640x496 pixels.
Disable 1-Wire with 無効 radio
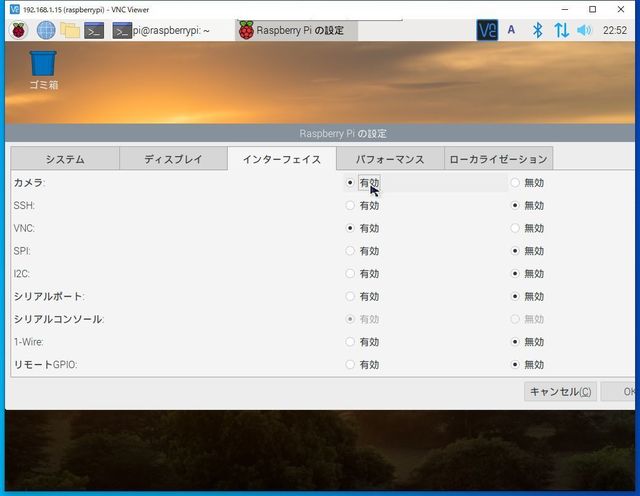pos(515,342)
